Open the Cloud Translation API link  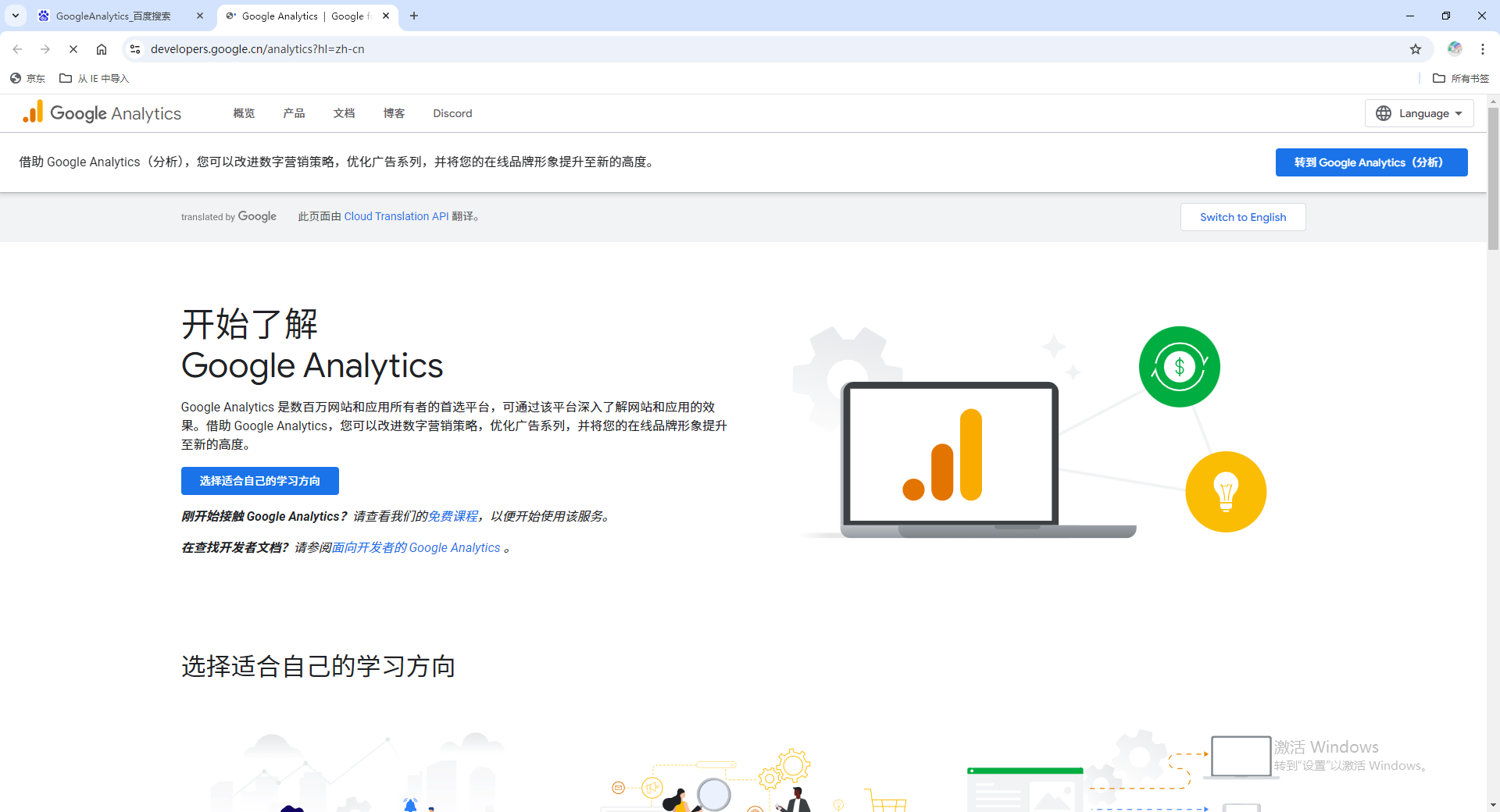pos(396,216)
